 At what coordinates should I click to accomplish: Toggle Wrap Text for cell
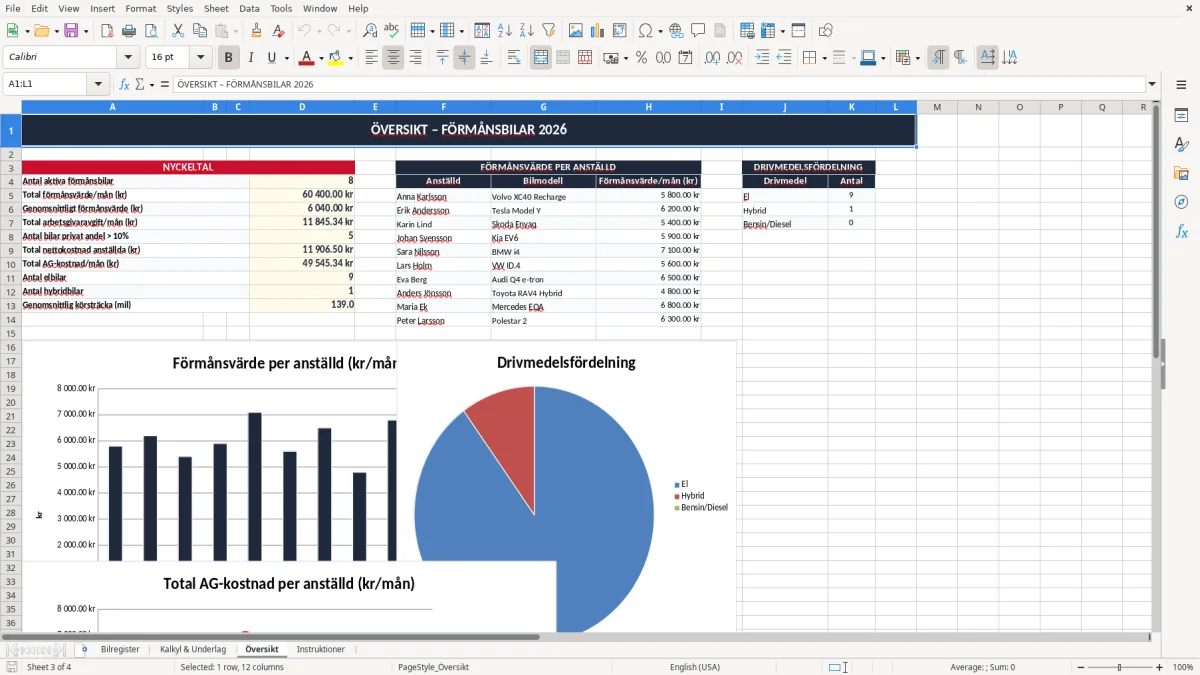(514, 58)
